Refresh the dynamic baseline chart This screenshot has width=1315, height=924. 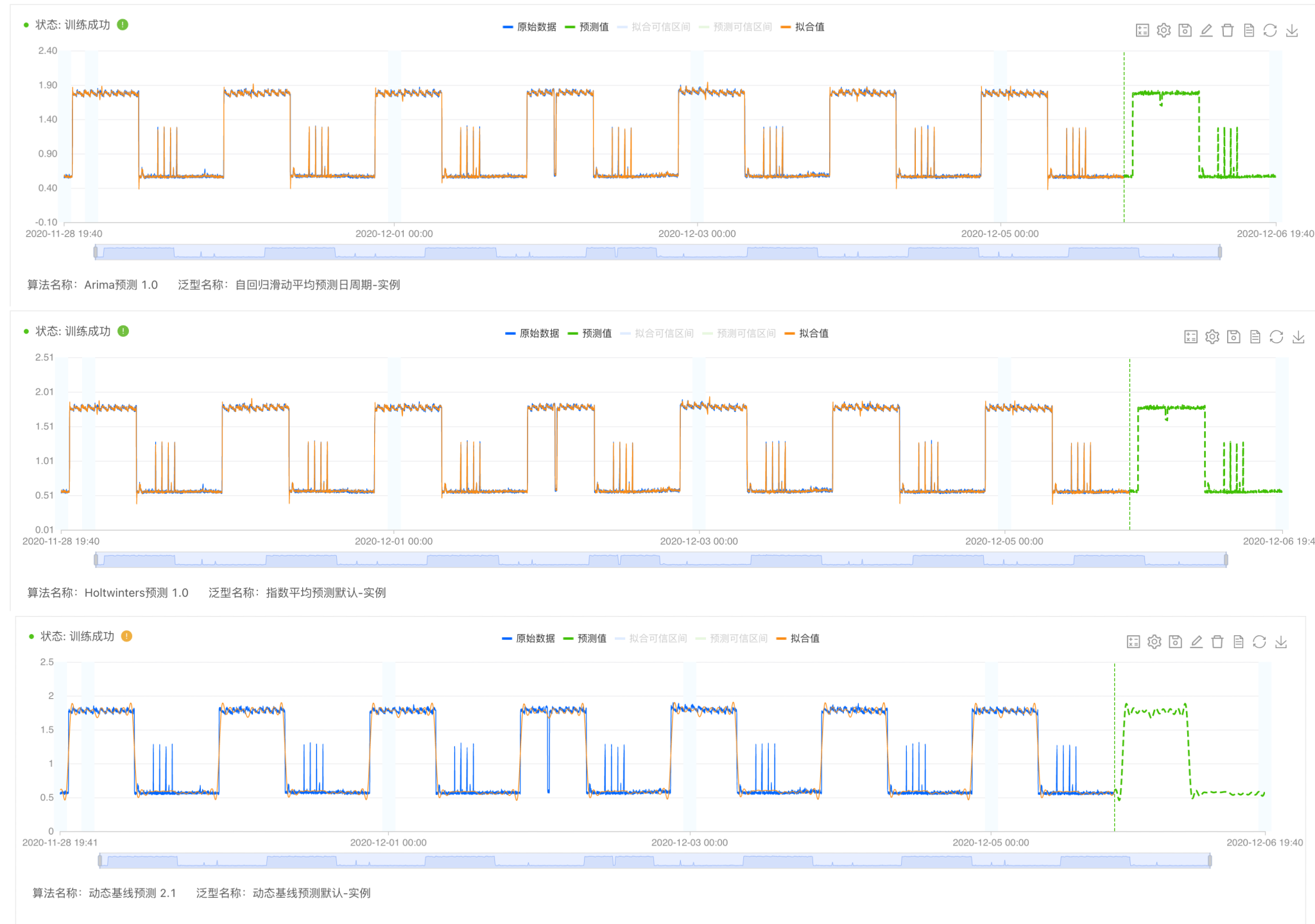point(1259,642)
